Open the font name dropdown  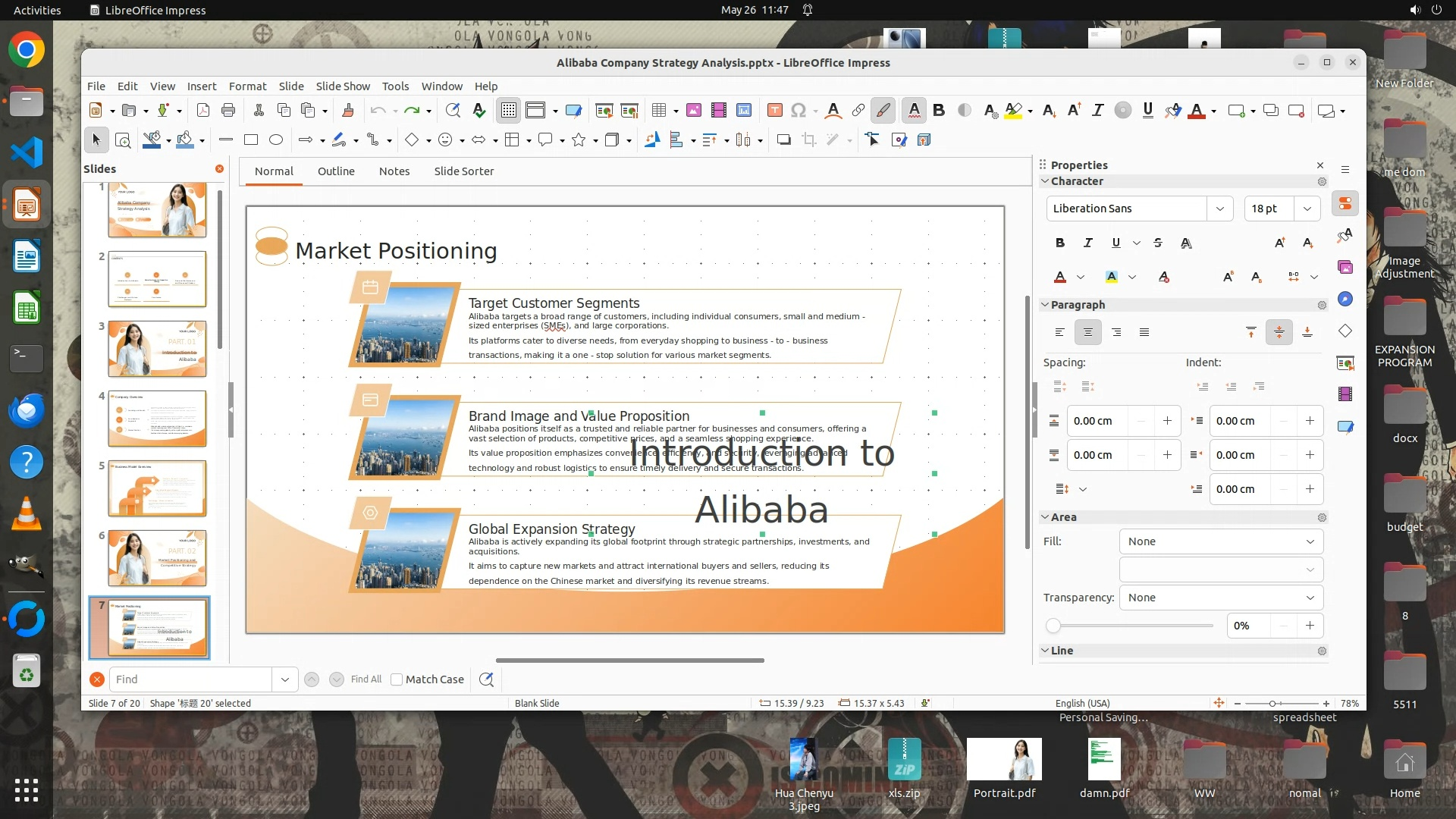1219,209
